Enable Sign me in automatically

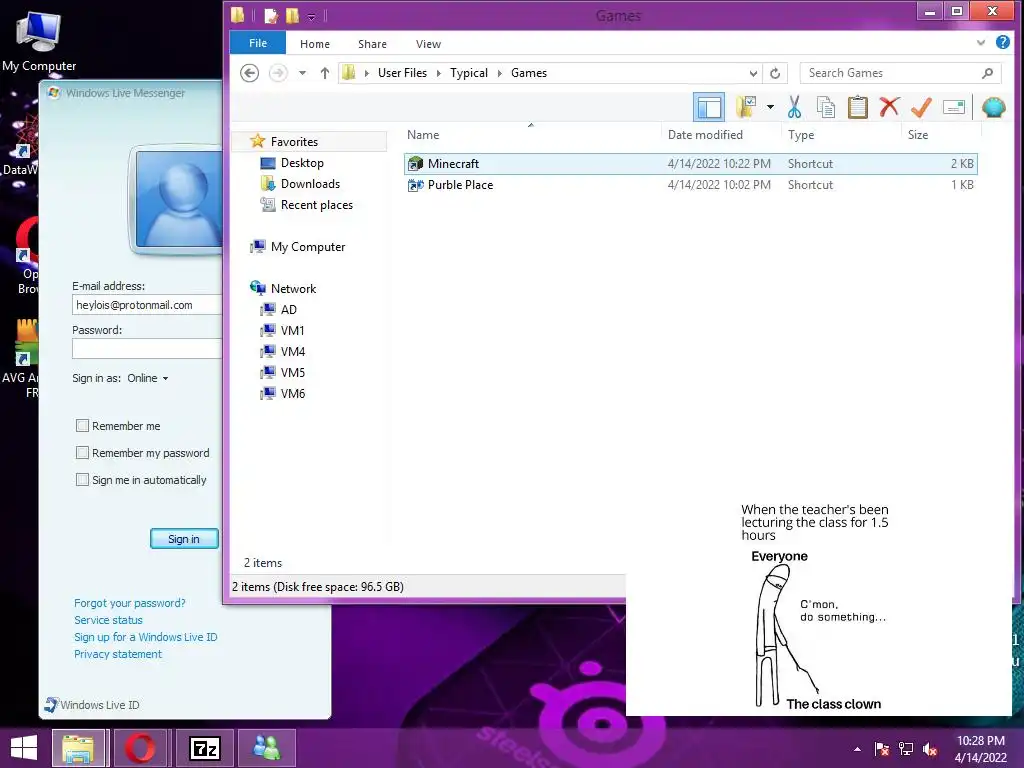coord(82,479)
